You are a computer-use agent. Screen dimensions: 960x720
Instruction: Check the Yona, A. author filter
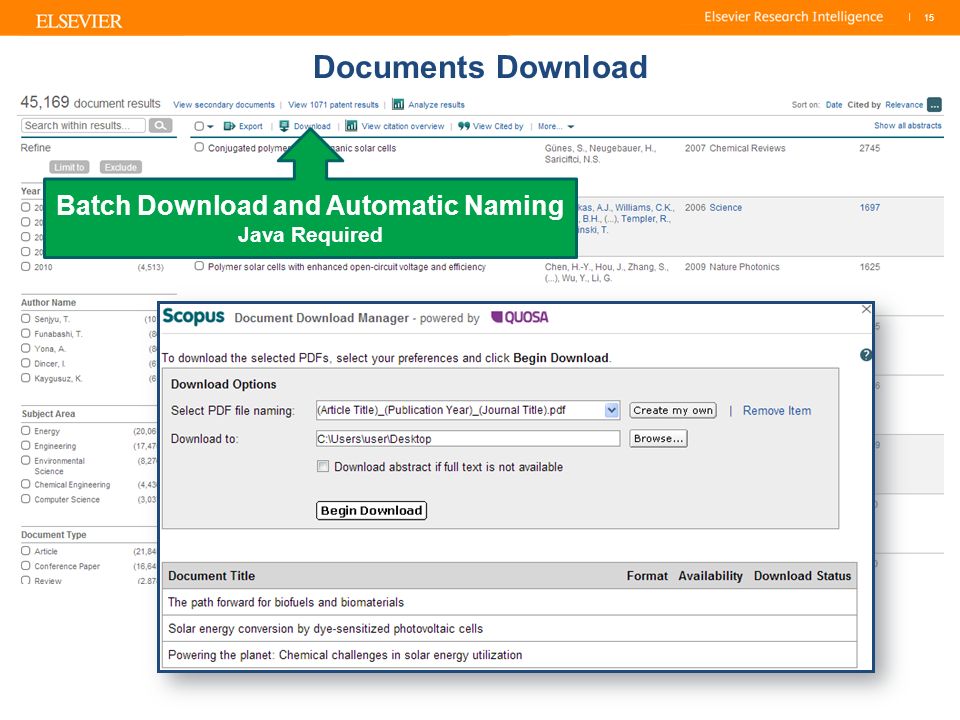[26, 348]
